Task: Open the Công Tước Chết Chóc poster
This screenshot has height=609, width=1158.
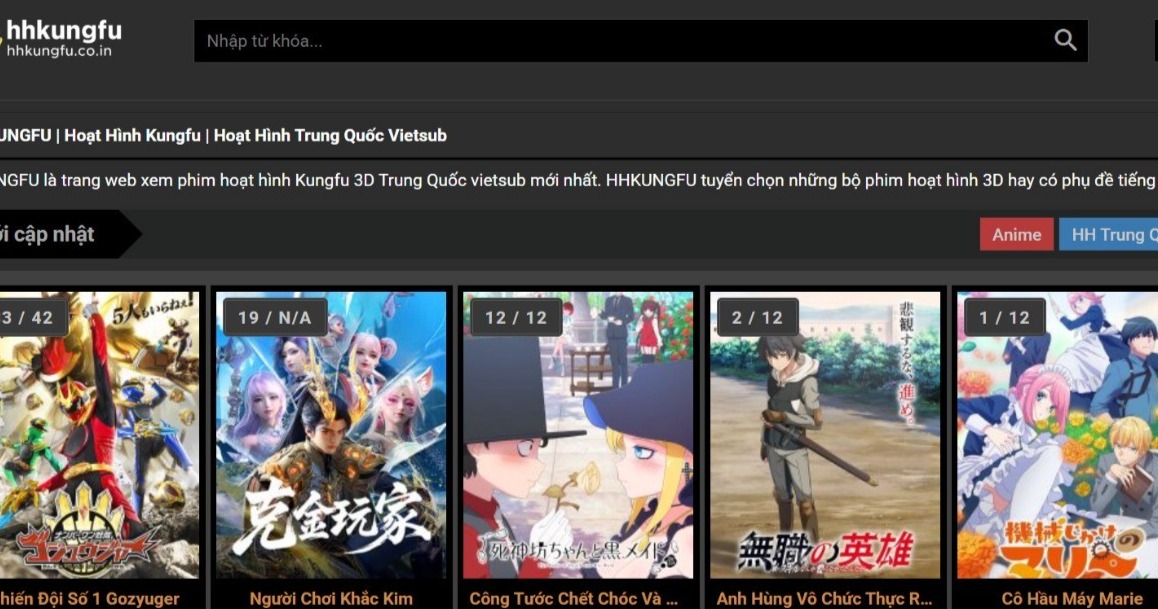Action: pos(578,435)
